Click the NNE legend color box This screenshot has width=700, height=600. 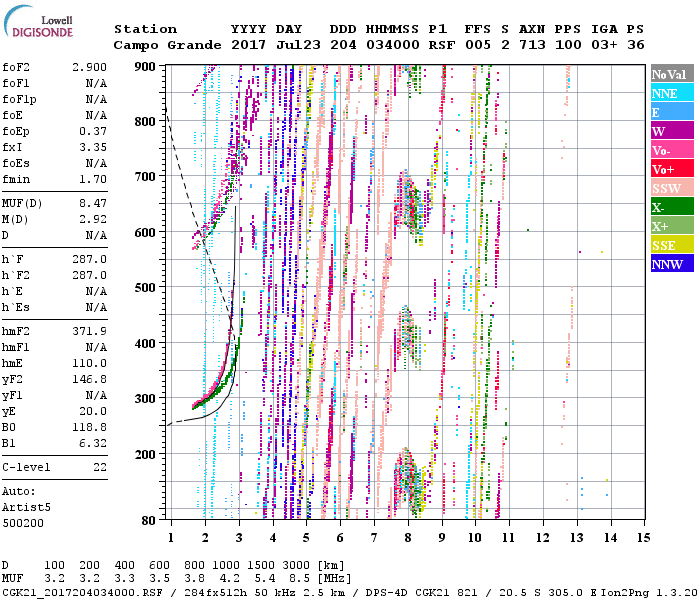(x=672, y=93)
